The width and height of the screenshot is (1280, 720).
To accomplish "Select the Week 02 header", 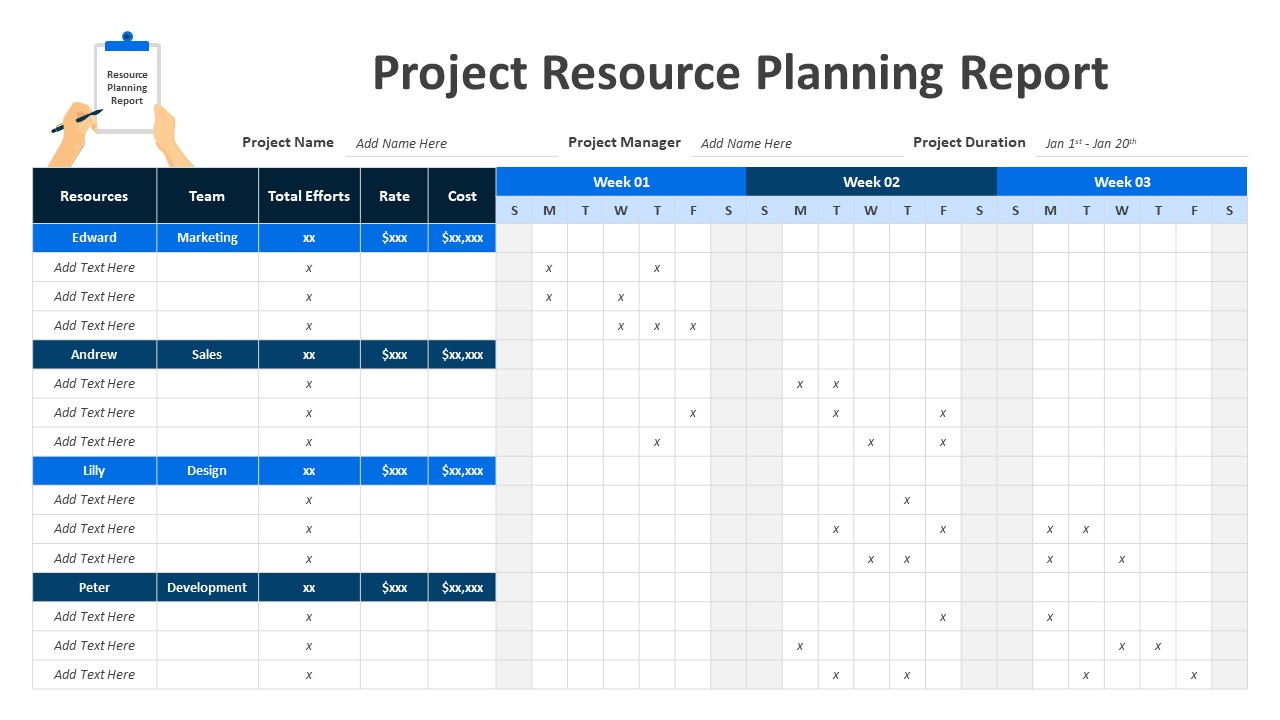I will click(x=871, y=182).
